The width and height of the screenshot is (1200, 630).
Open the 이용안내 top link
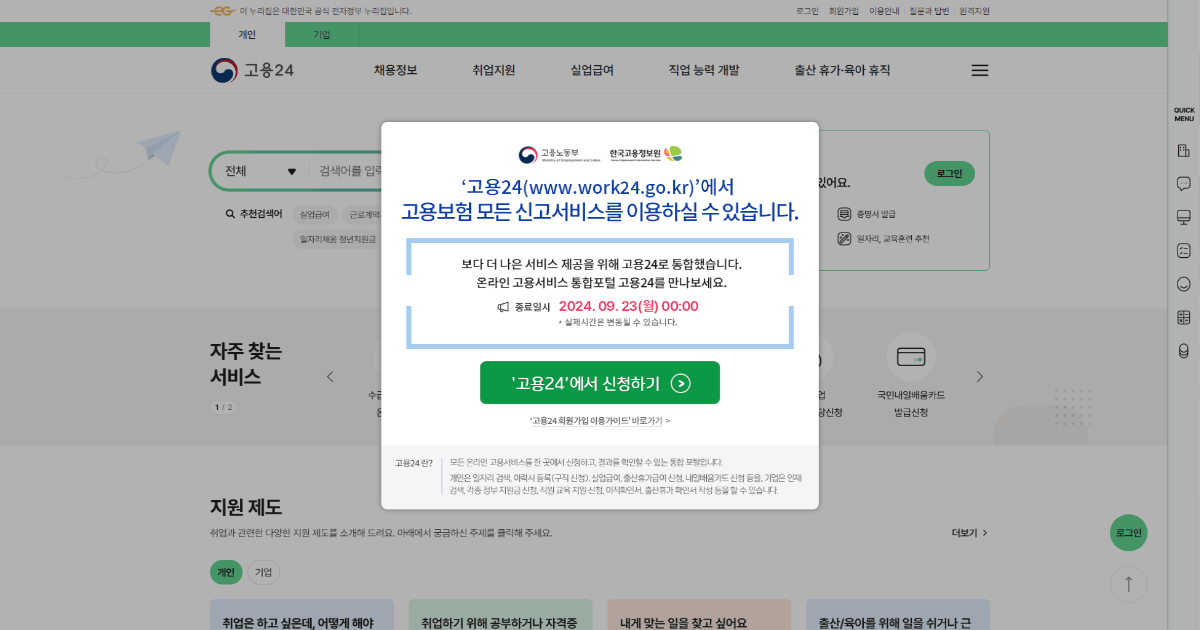pyautogui.click(x=884, y=11)
